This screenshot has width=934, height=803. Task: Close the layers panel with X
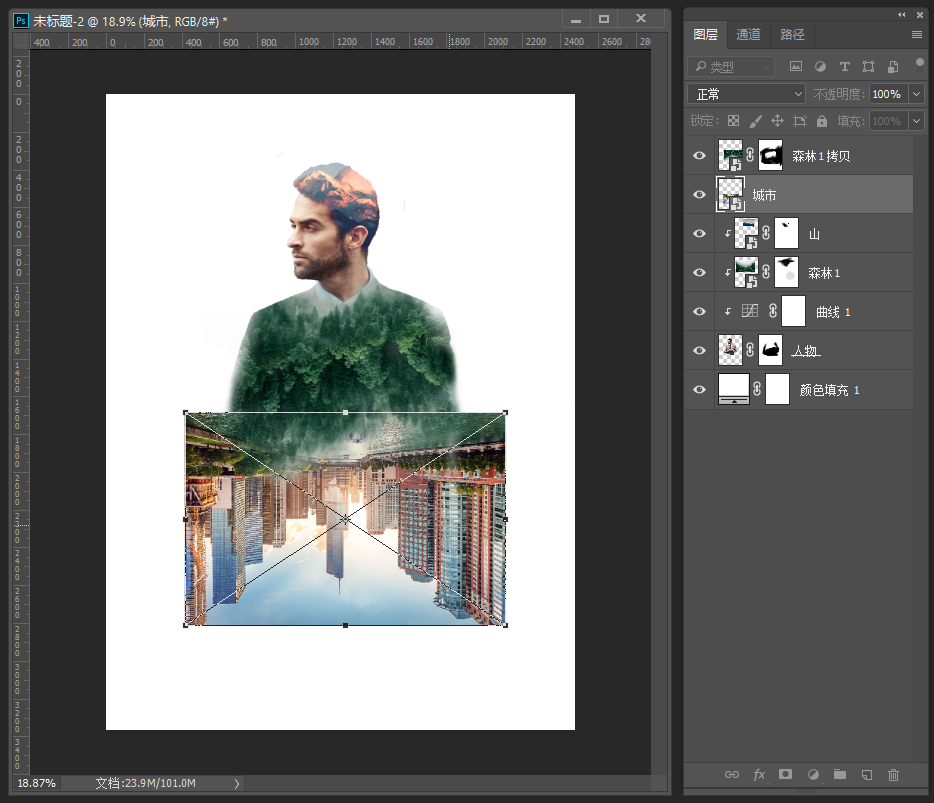tap(920, 14)
